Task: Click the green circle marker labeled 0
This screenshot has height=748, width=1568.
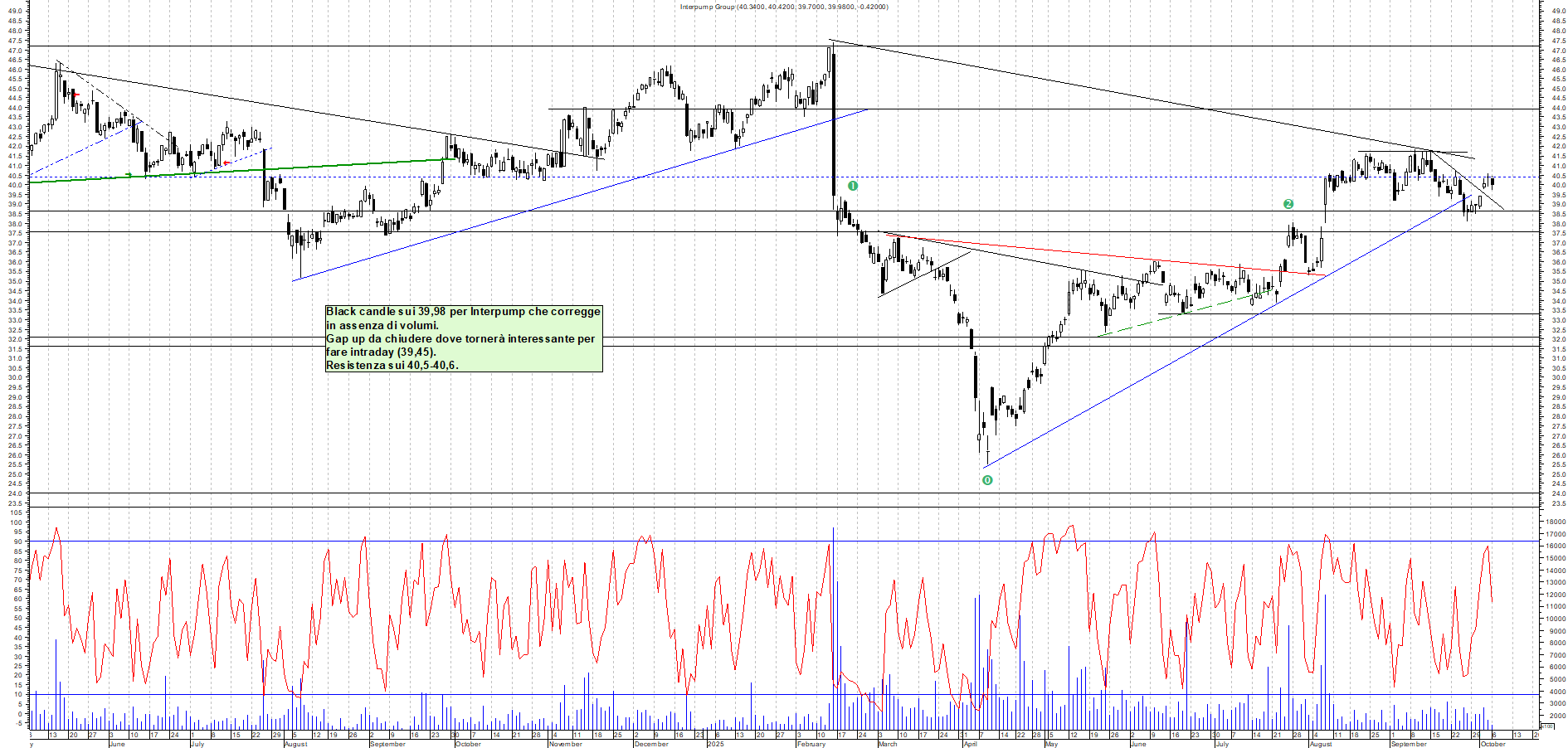Action: [987, 480]
